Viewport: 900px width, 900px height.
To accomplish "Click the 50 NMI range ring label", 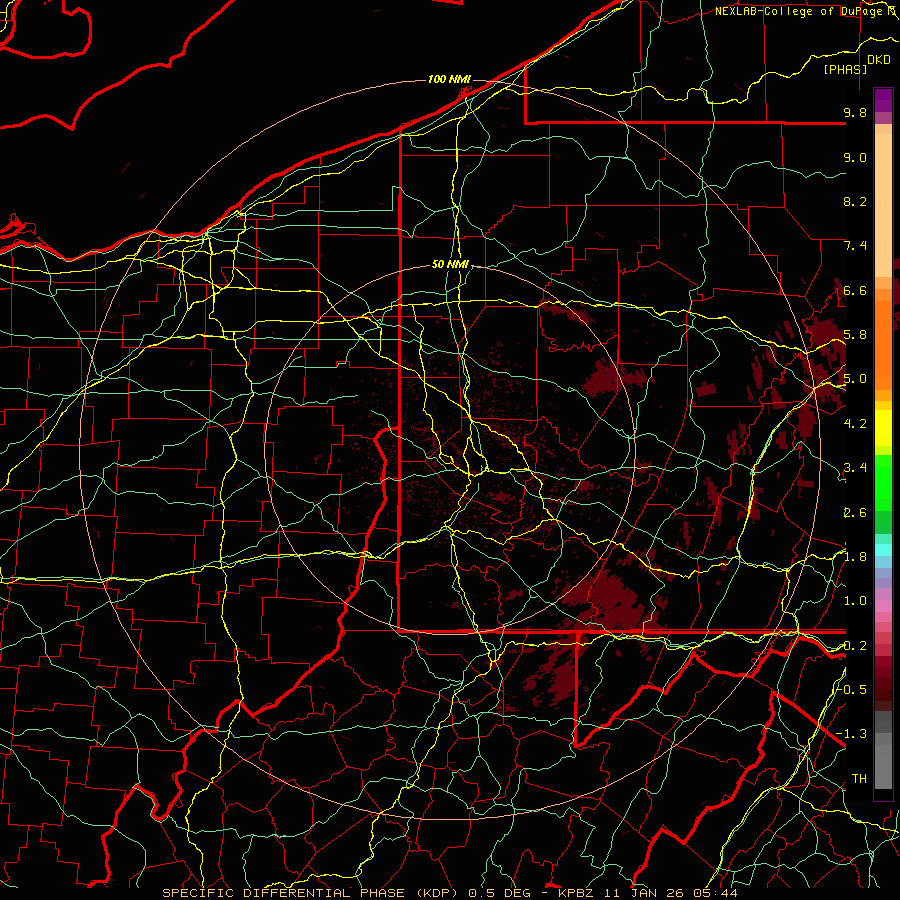I will tap(451, 265).
